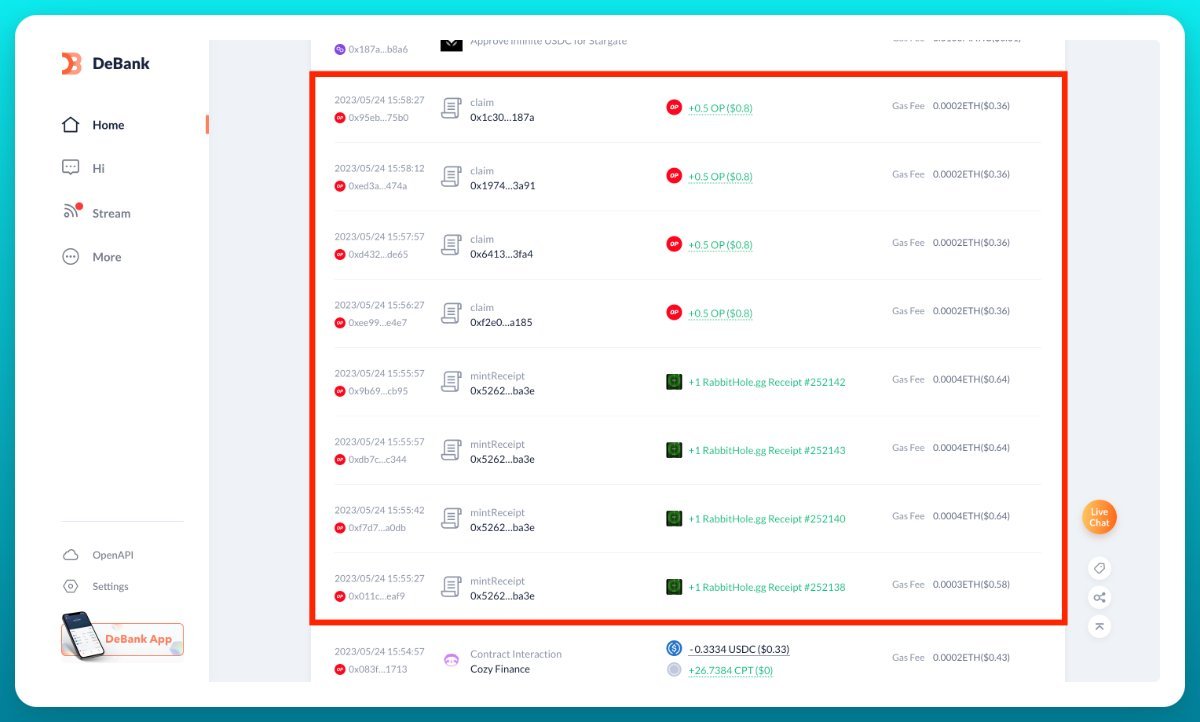Open RabbitHole.gg Receipt #252143
This screenshot has height=722, width=1200.
point(767,450)
